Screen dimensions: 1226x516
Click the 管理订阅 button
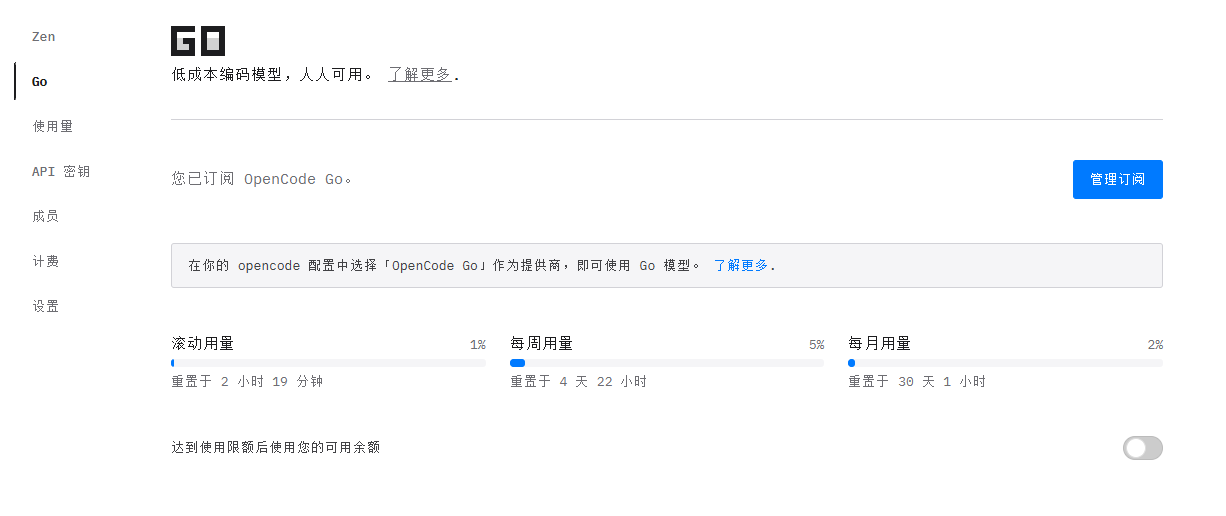[1117, 180]
